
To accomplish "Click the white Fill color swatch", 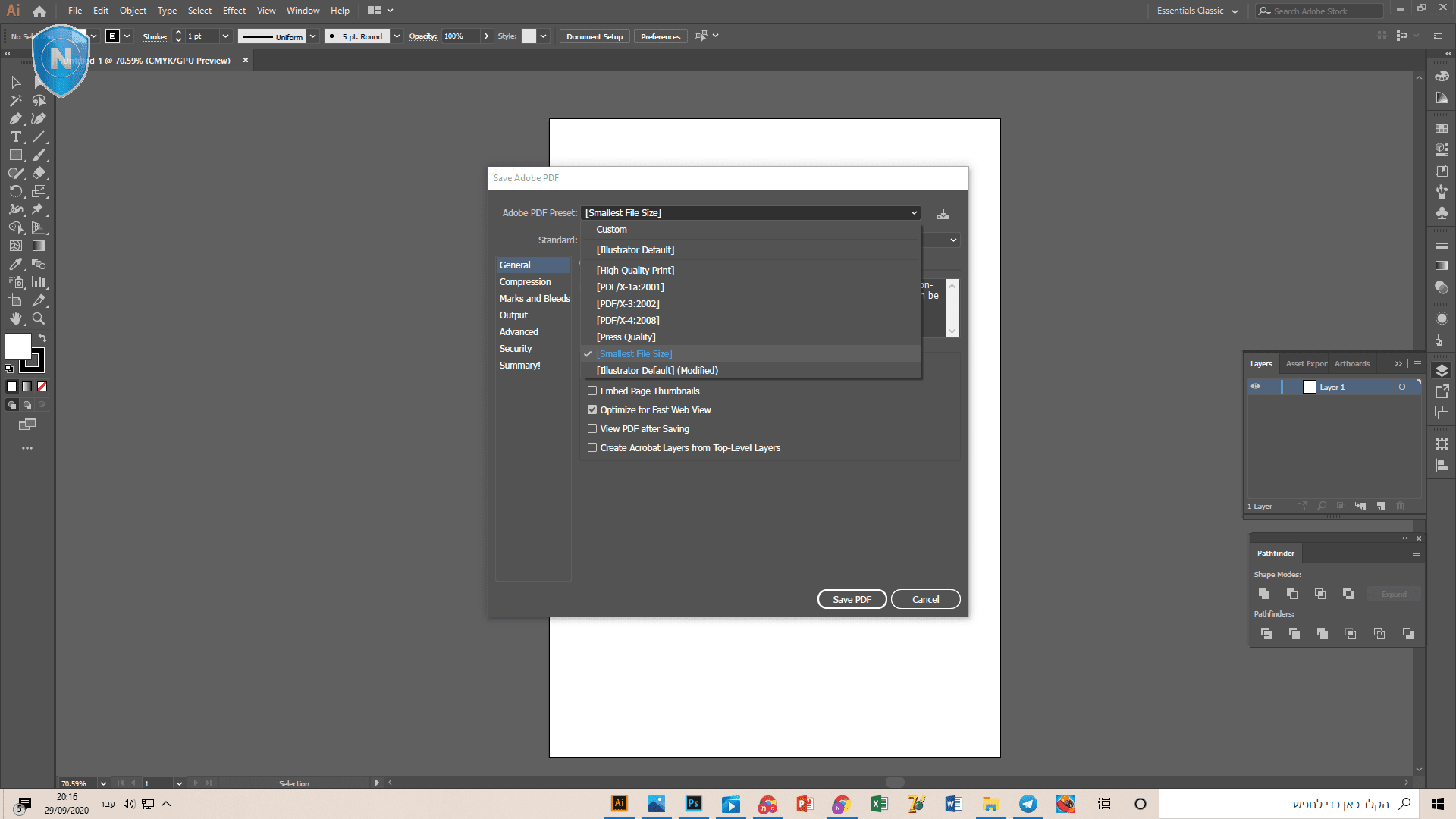I will (x=17, y=347).
